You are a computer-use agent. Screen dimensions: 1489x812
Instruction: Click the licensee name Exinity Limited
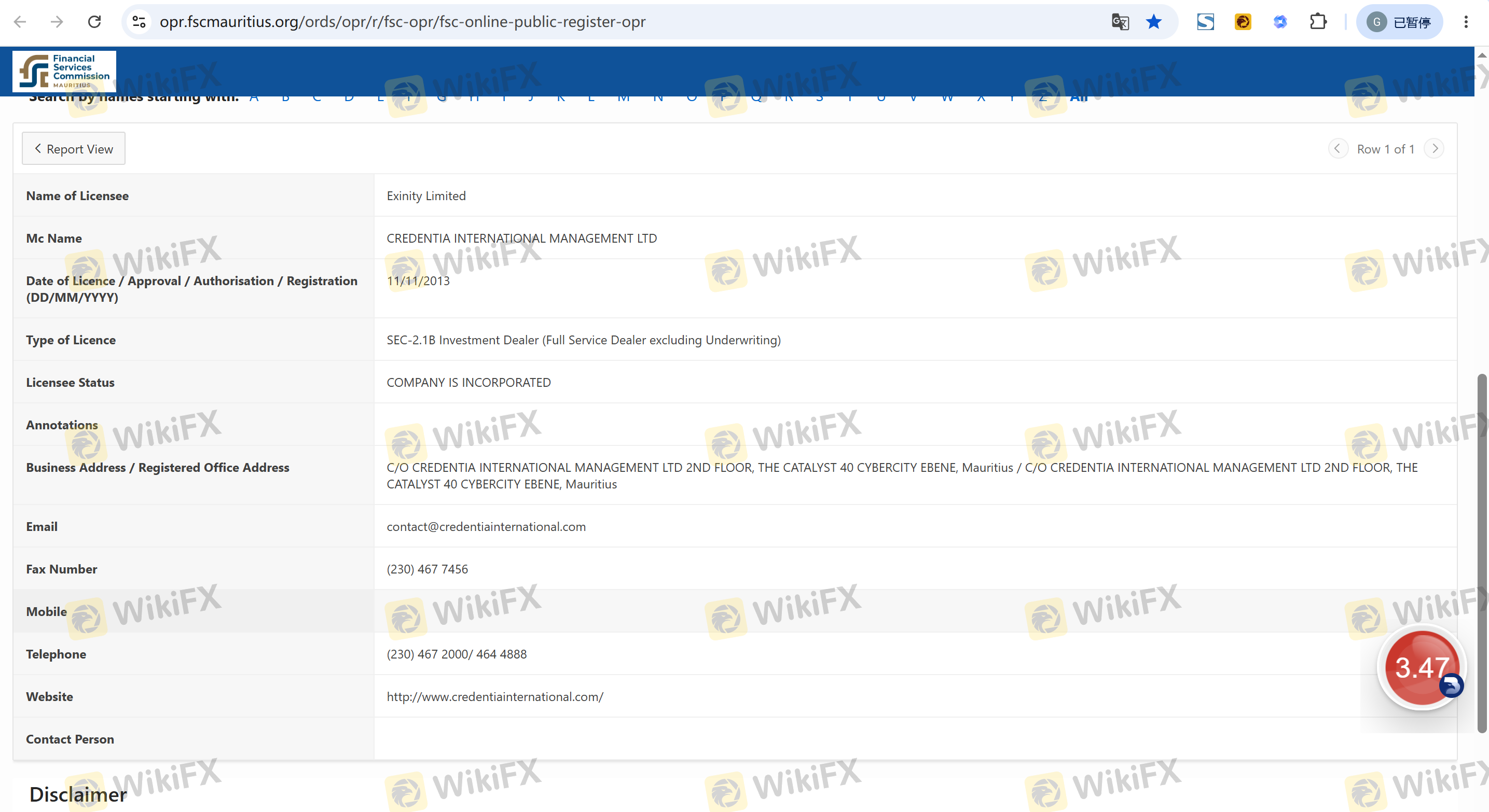[x=426, y=196]
